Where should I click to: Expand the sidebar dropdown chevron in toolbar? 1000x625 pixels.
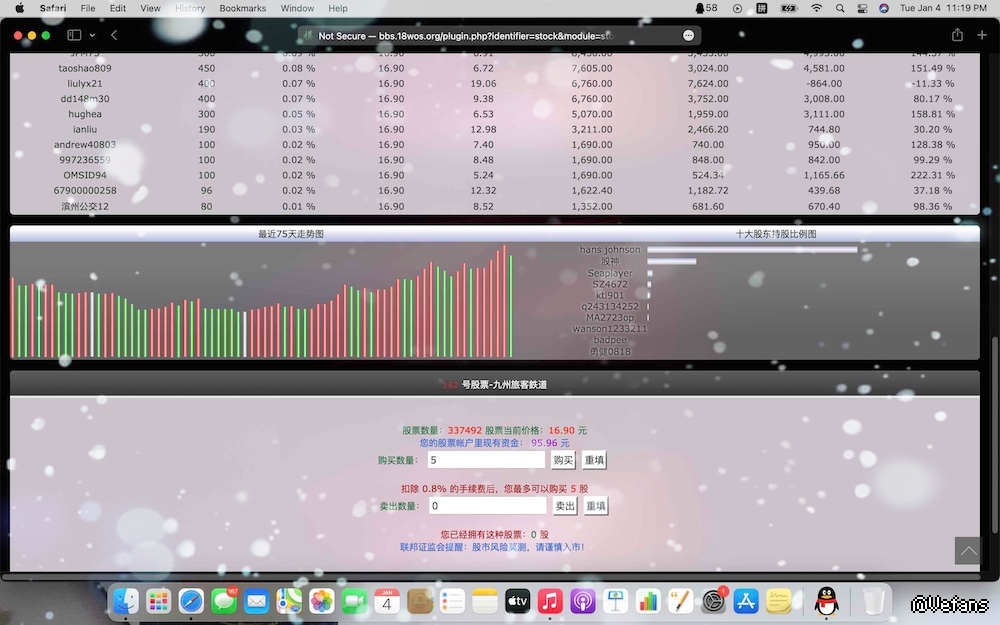point(91,35)
